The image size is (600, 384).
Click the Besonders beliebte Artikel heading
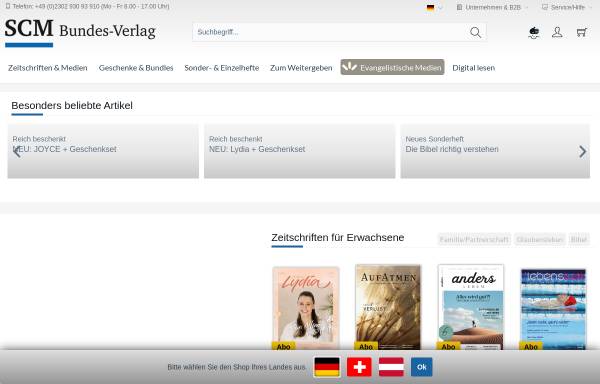(x=72, y=106)
